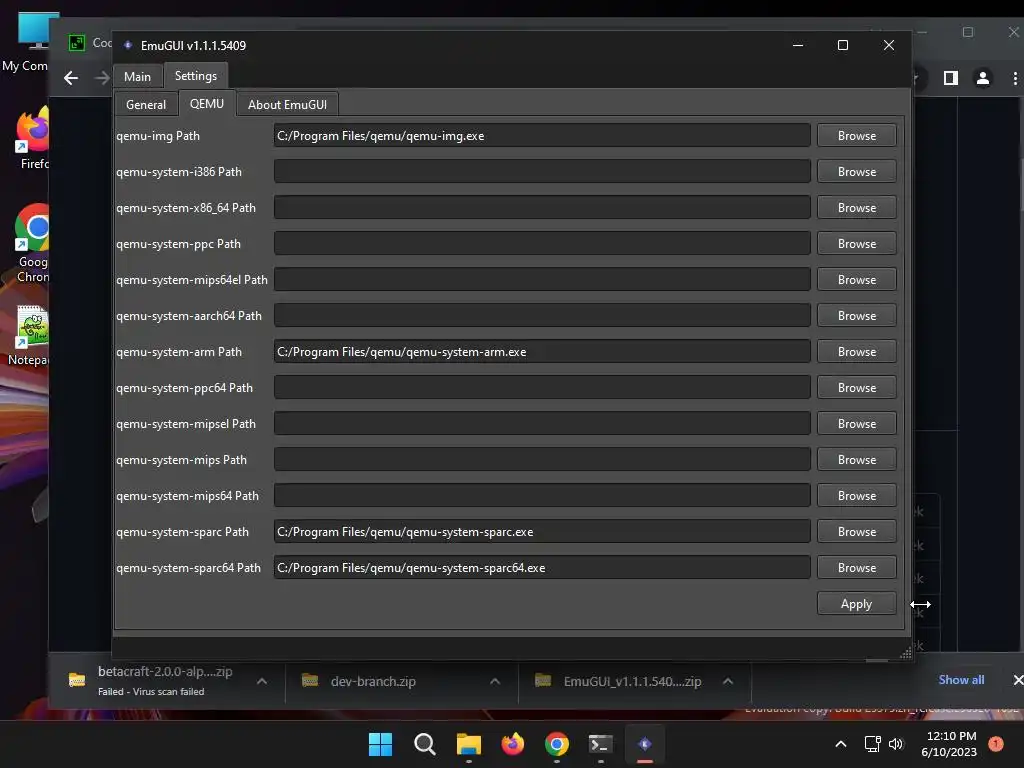
Task: Focus the qemu-system-aarch64 Path field
Action: [542, 315]
